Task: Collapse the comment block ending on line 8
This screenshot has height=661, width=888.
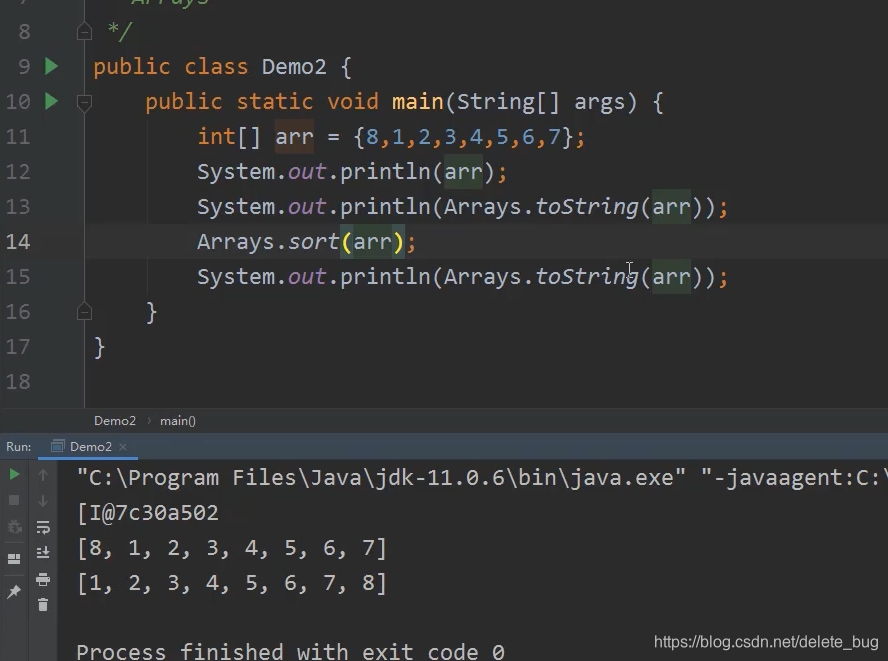Action: [84, 32]
